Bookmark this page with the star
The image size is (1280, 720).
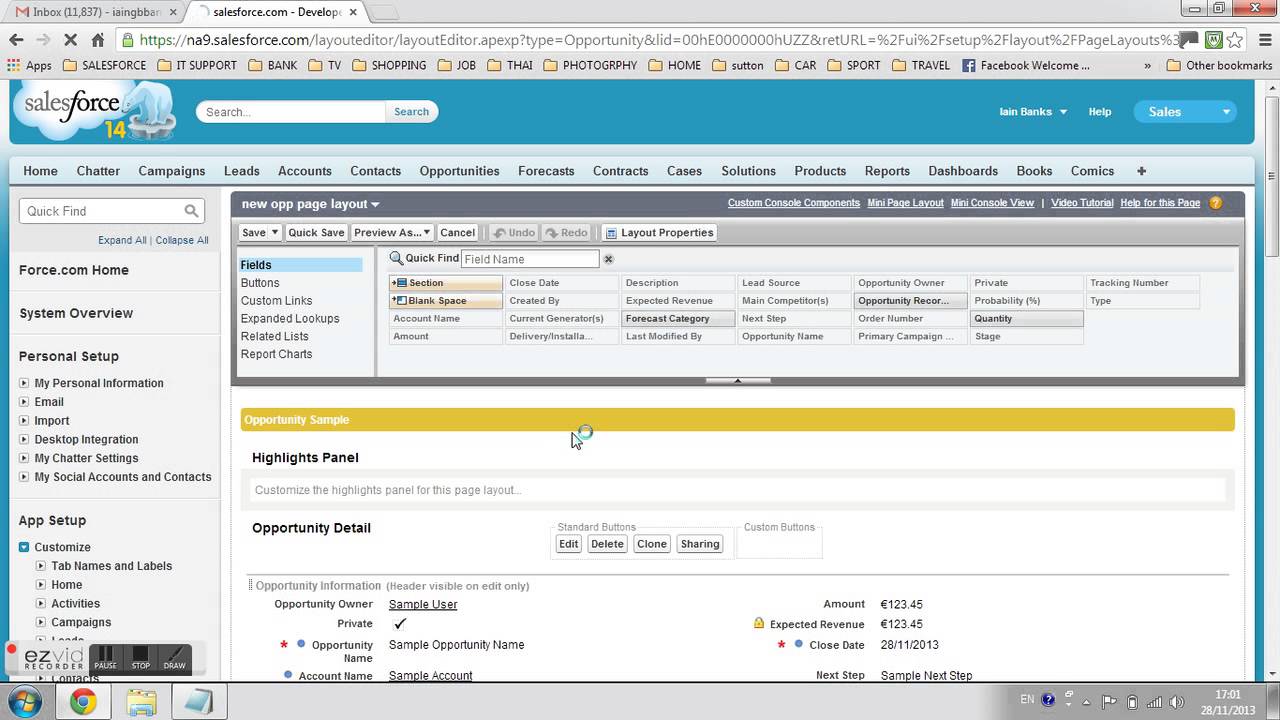tap(1235, 40)
